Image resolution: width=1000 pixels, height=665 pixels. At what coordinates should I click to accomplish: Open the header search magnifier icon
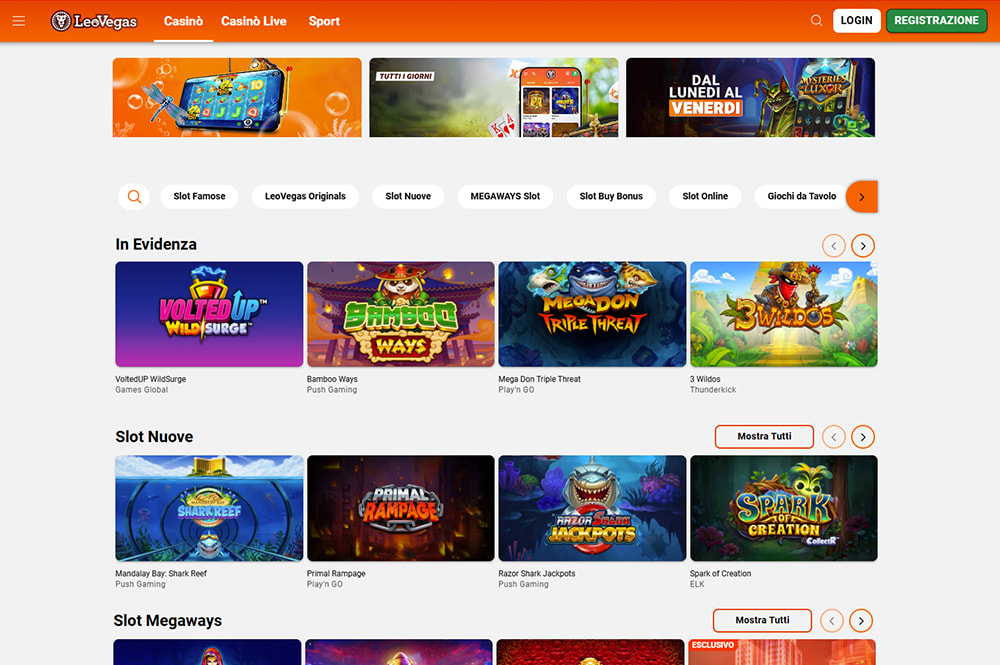pos(816,20)
